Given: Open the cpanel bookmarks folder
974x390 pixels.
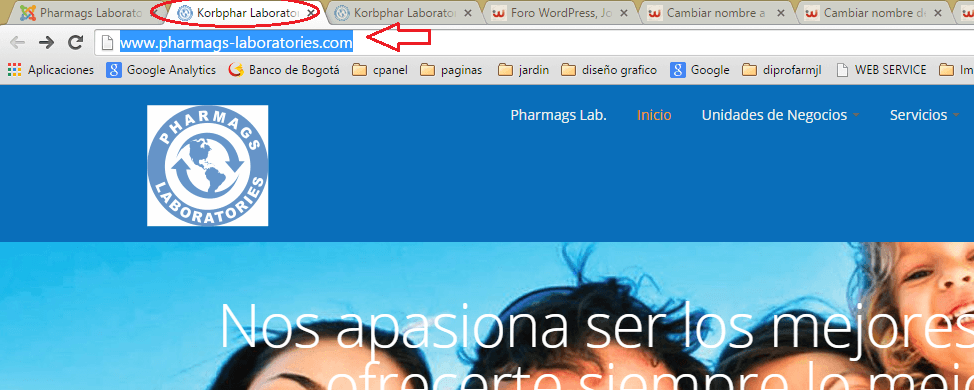Looking at the screenshot, I should 380,70.
